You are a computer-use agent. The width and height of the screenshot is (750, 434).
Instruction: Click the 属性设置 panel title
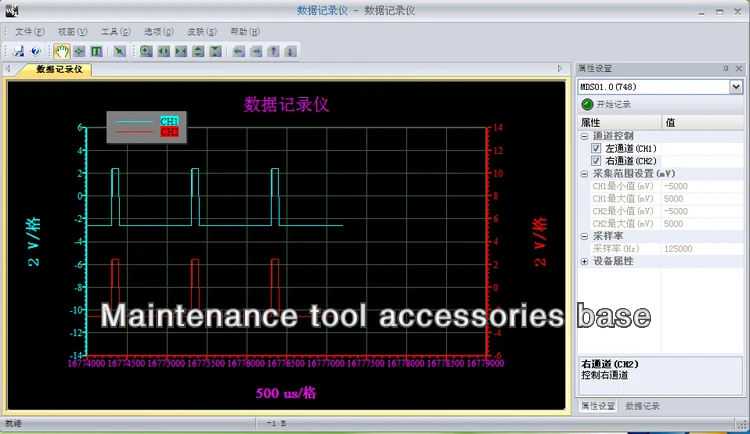[595, 68]
